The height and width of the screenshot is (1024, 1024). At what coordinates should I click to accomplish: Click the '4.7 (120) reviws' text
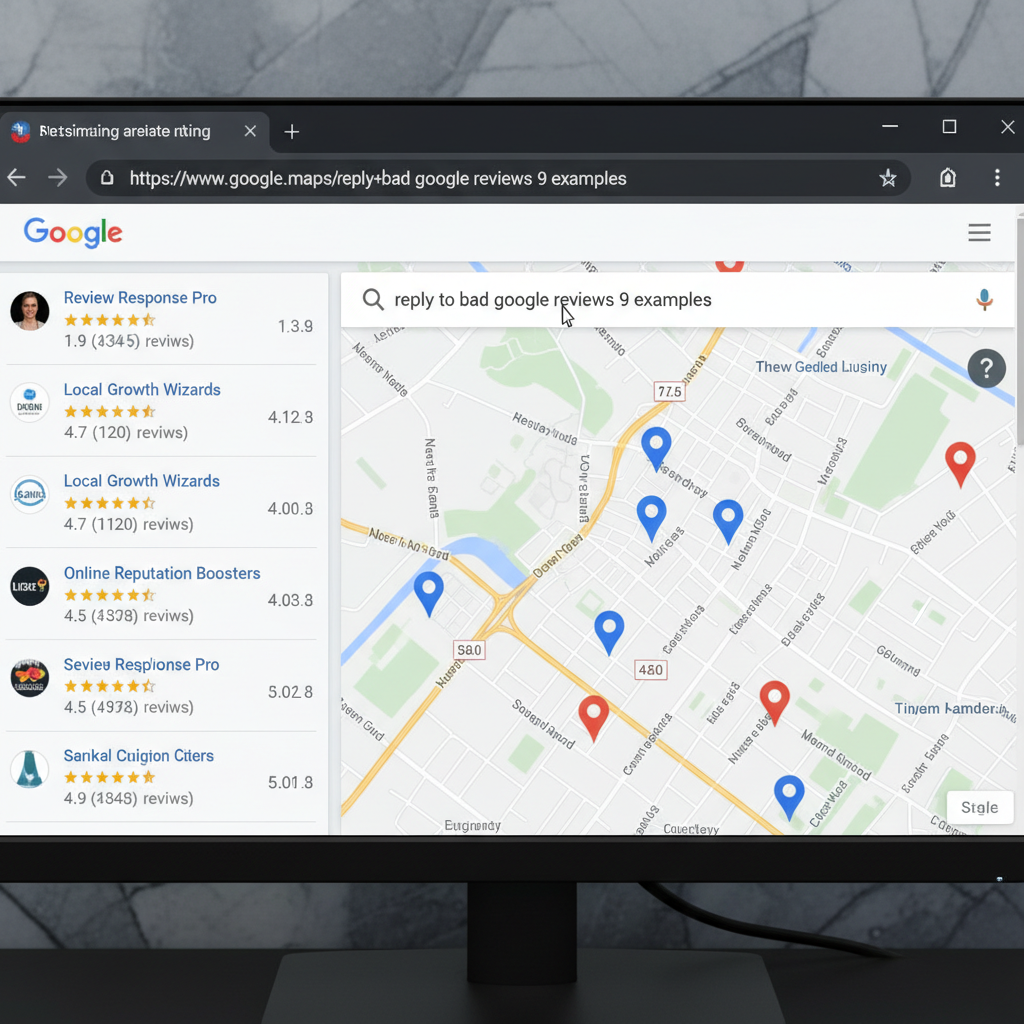(x=125, y=432)
